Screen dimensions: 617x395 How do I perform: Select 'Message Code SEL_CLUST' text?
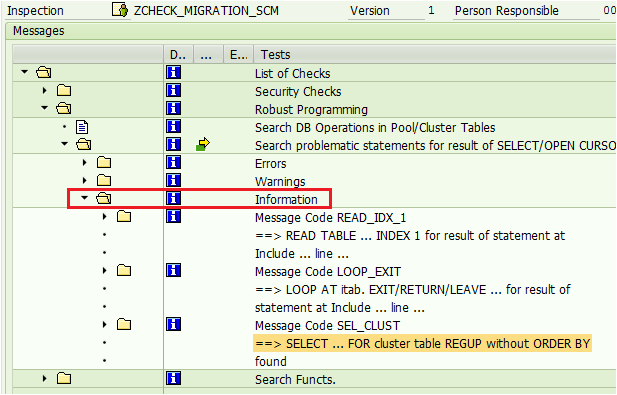point(327,326)
